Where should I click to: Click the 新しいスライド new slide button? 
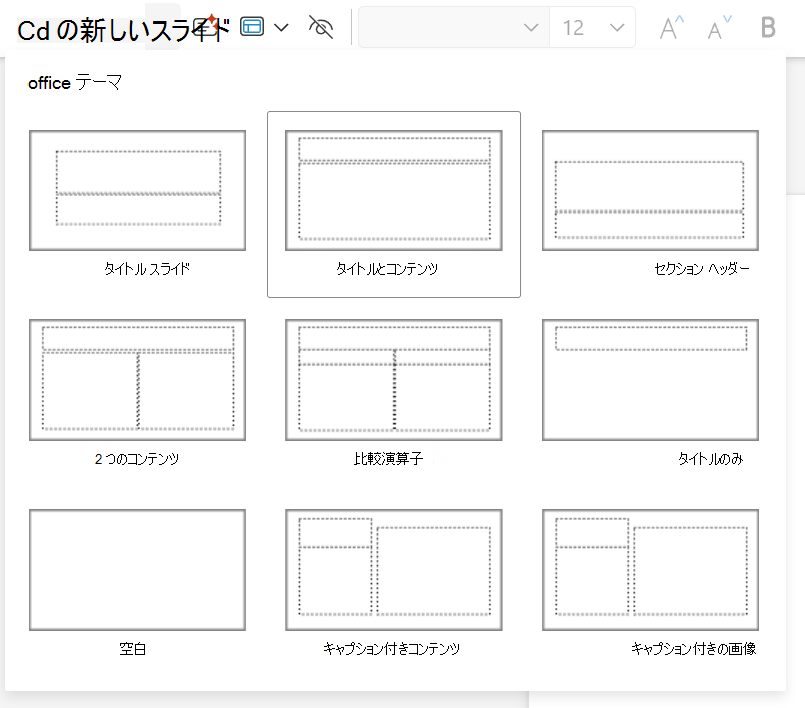tap(123, 30)
